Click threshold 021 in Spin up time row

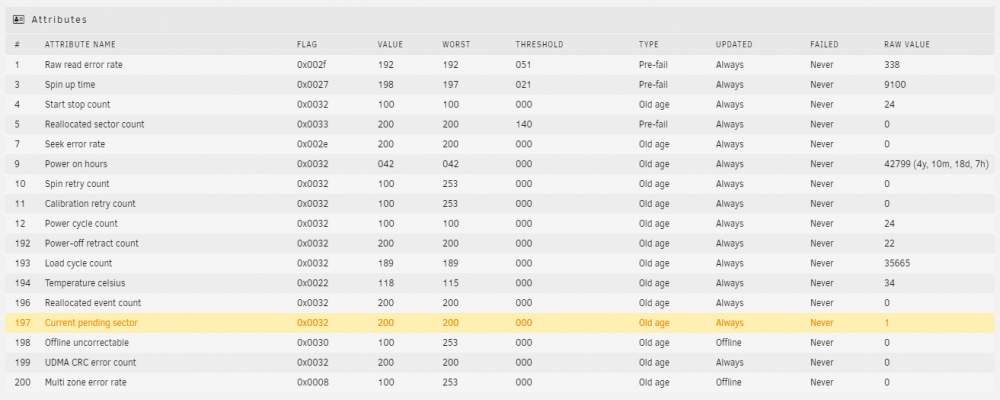pos(523,84)
